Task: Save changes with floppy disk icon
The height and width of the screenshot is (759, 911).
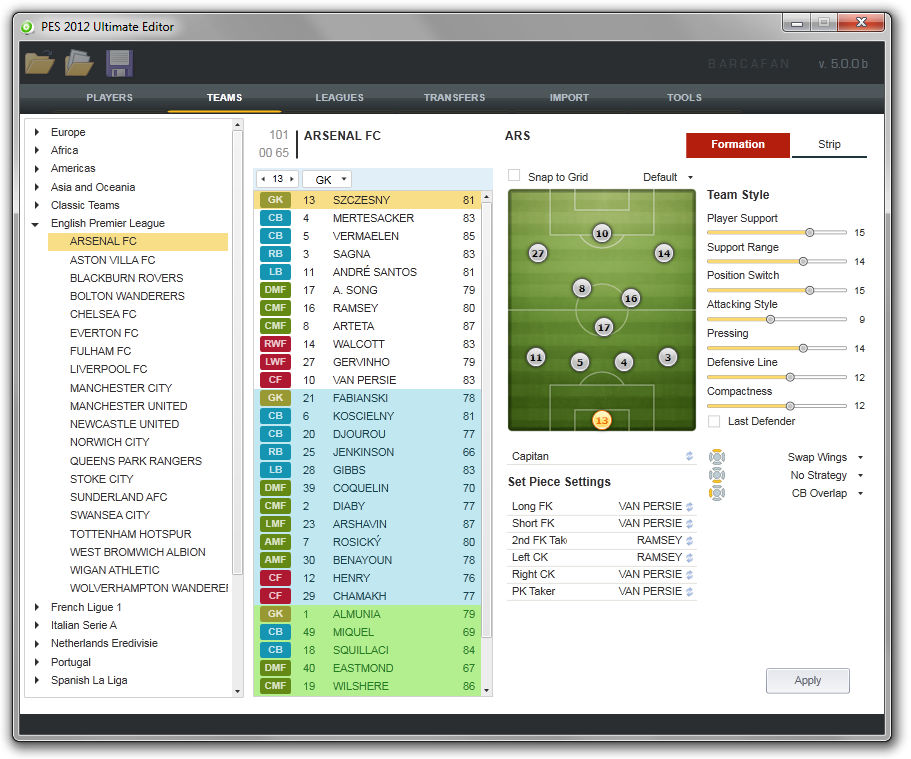Action: (x=119, y=63)
